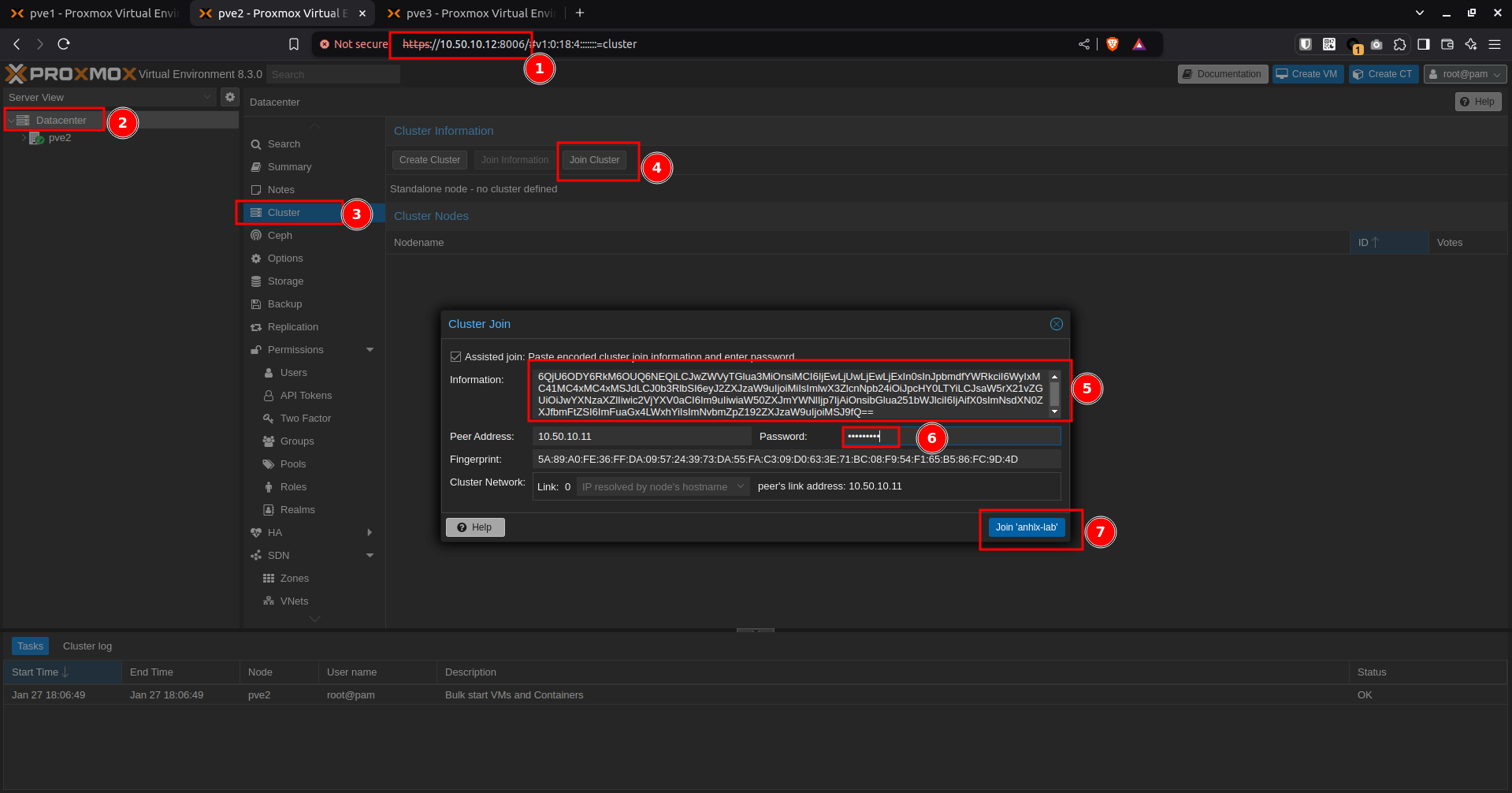Click the Create Cluster button
This screenshot has height=793, width=1512.
click(x=429, y=160)
